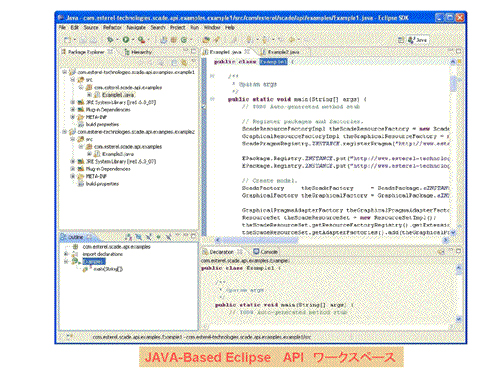
Task: Click the green Run icon
Action: (x=126, y=40)
